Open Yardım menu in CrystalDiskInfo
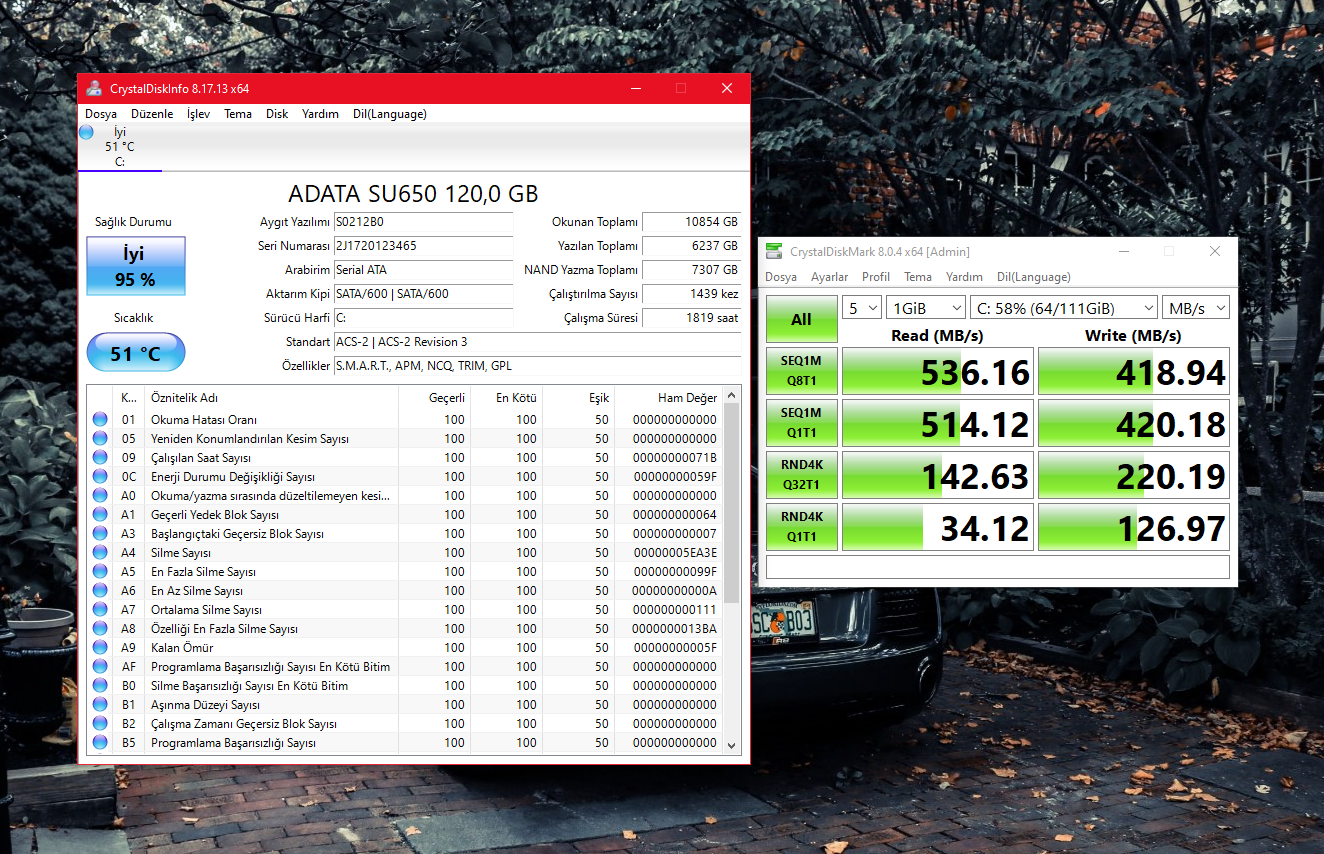Image resolution: width=1324 pixels, height=854 pixels. tap(321, 114)
